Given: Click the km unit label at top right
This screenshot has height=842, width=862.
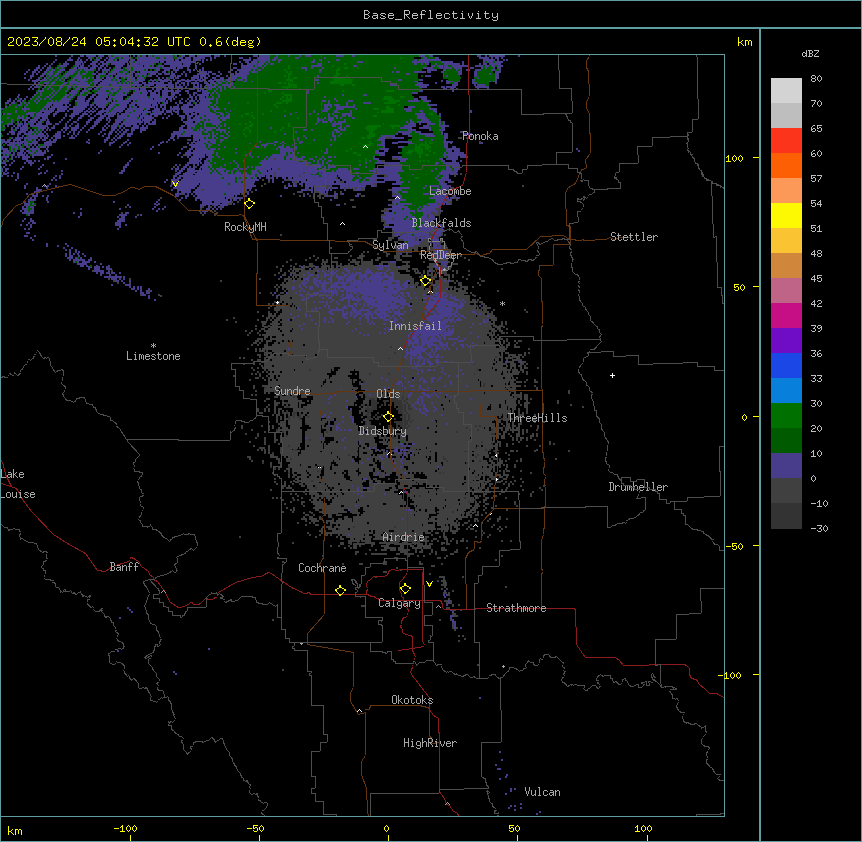Looking at the screenshot, I should tap(744, 42).
